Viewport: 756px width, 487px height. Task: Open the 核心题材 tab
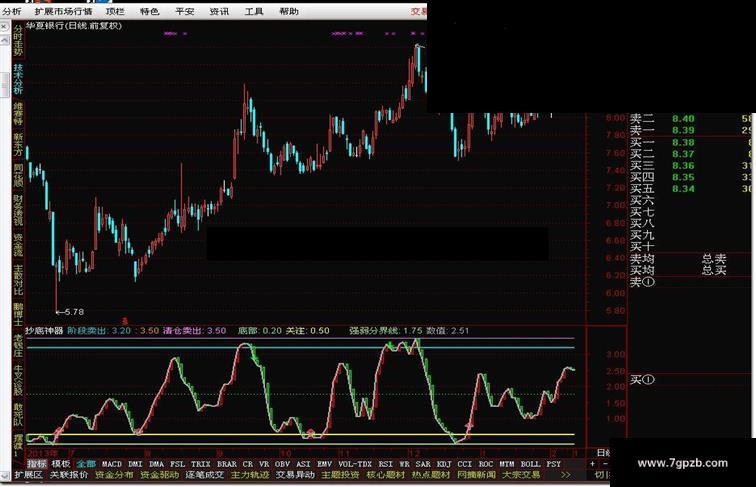pyautogui.click(x=386, y=475)
